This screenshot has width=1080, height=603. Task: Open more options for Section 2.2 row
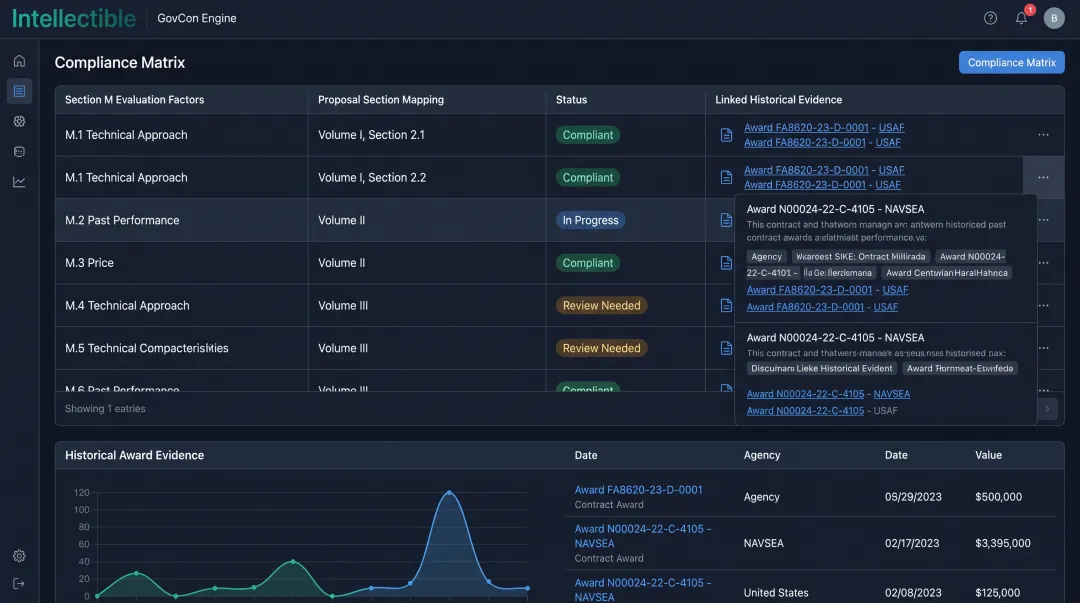click(1043, 178)
